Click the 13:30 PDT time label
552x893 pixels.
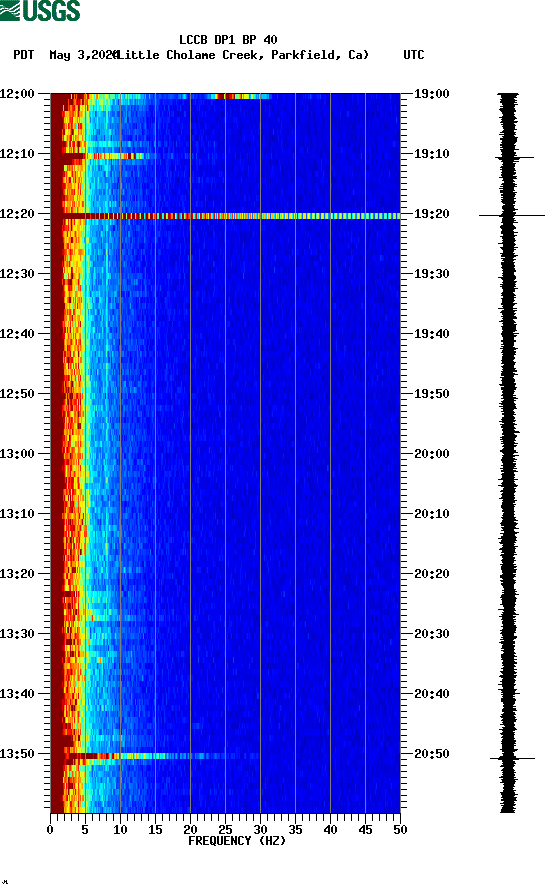click(x=17, y=634)
